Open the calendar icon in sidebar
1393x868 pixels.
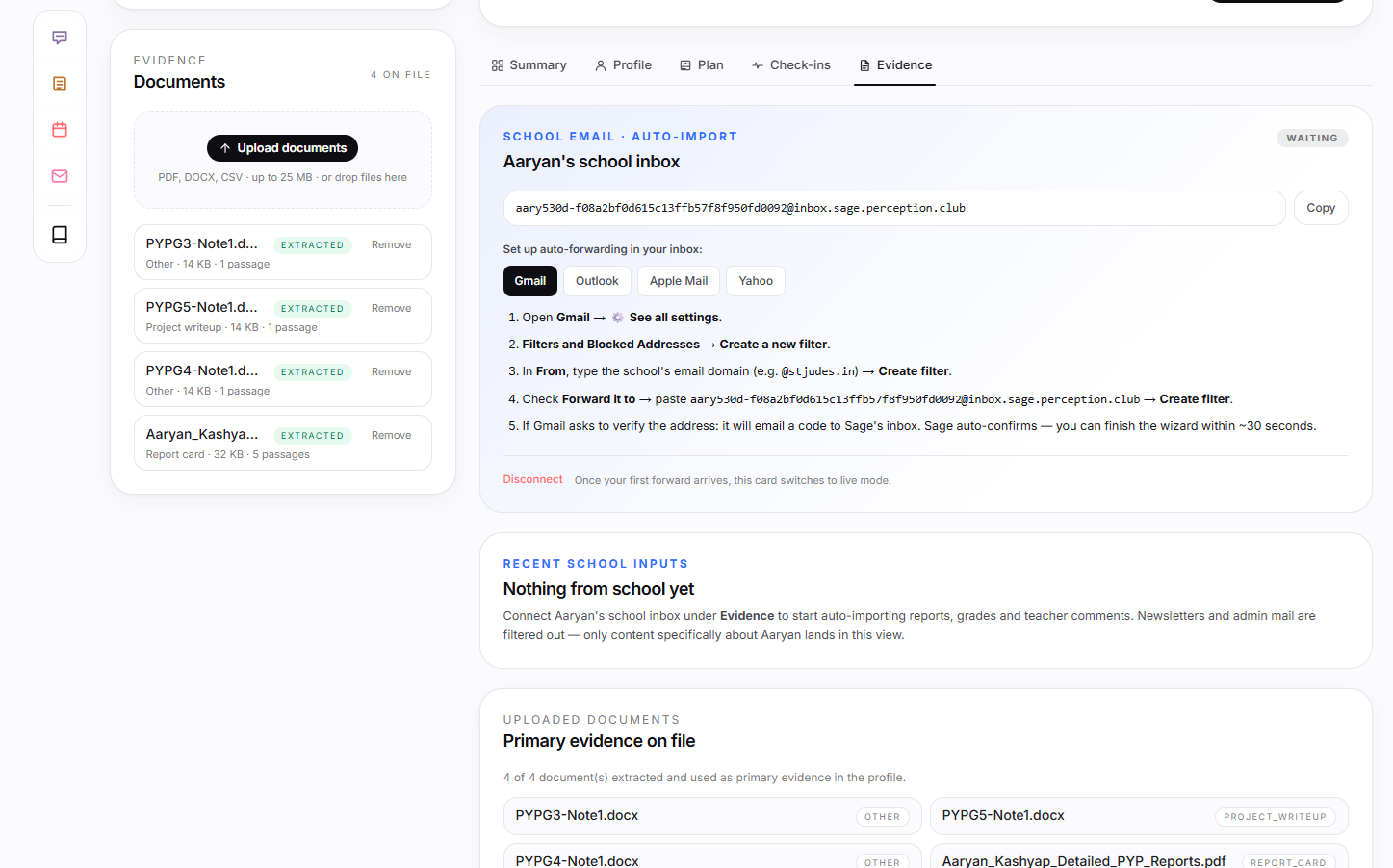point(60,130)
